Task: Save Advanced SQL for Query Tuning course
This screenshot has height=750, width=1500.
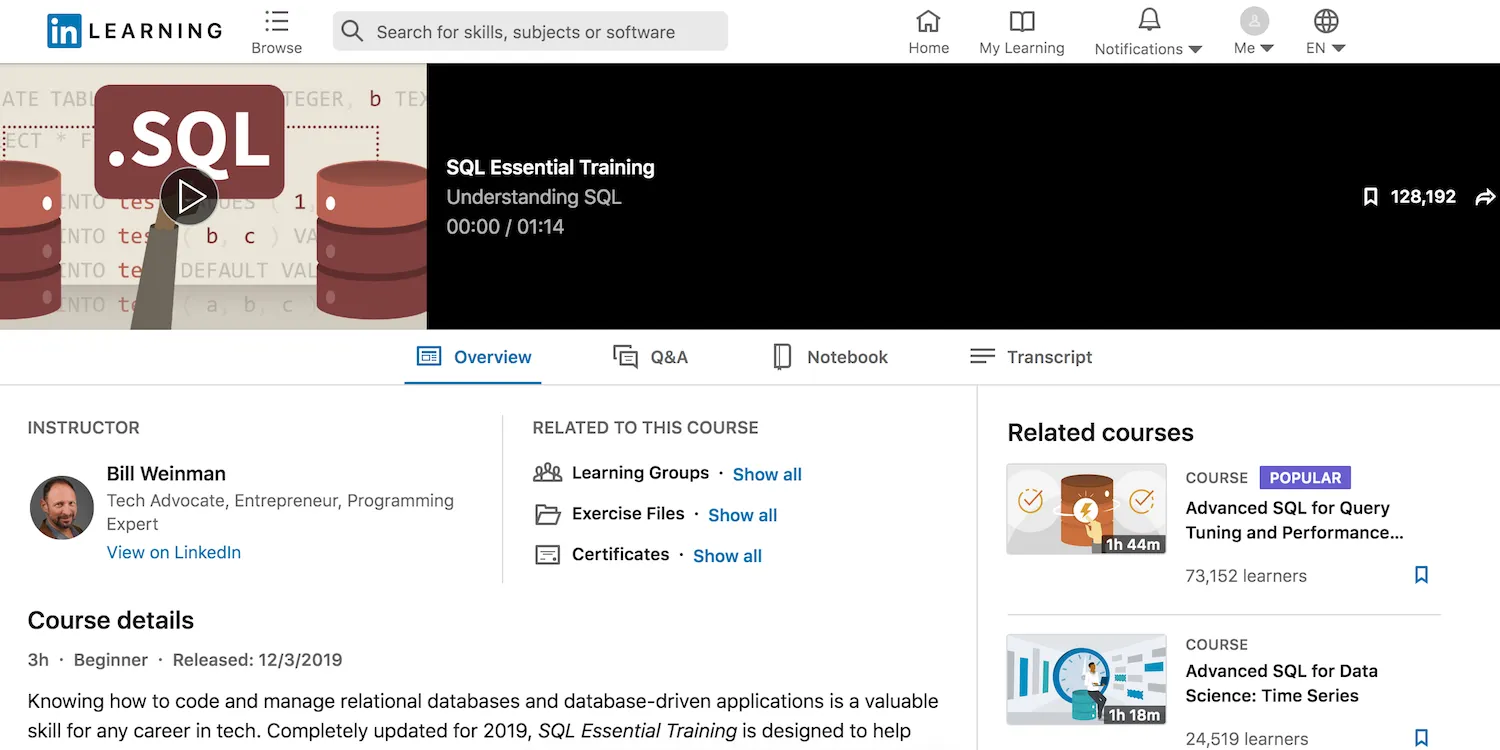Action: [1421, 575]
